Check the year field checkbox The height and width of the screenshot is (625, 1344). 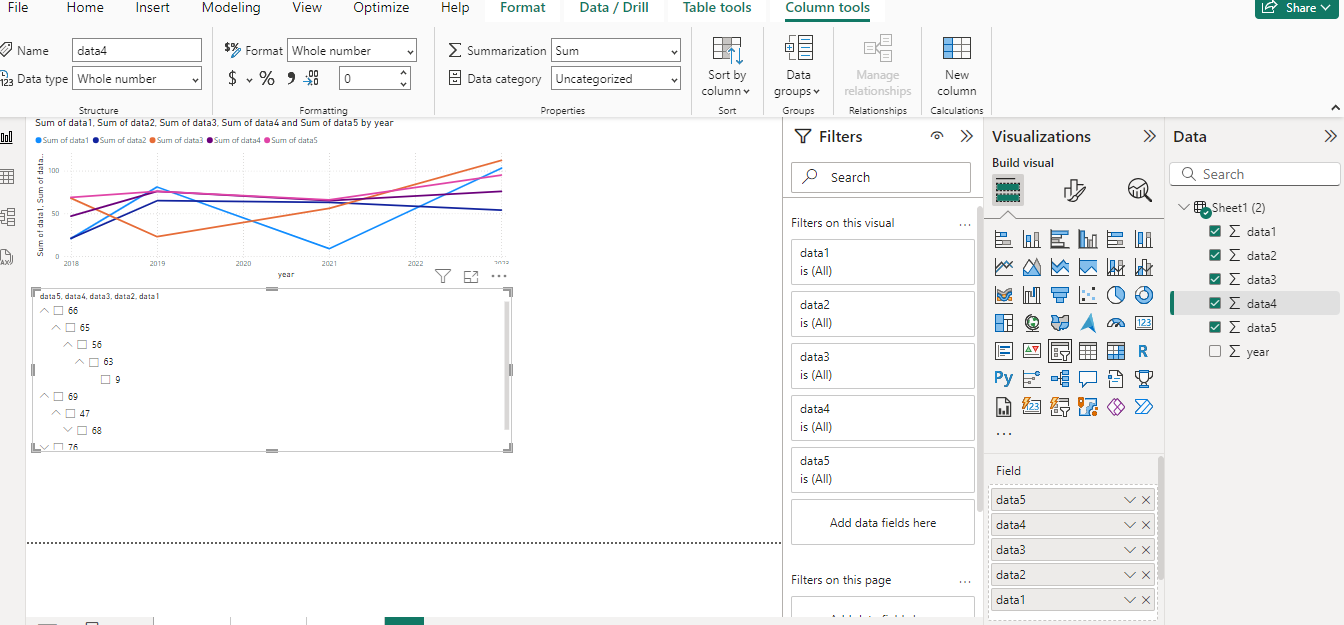click(1215, 351)
